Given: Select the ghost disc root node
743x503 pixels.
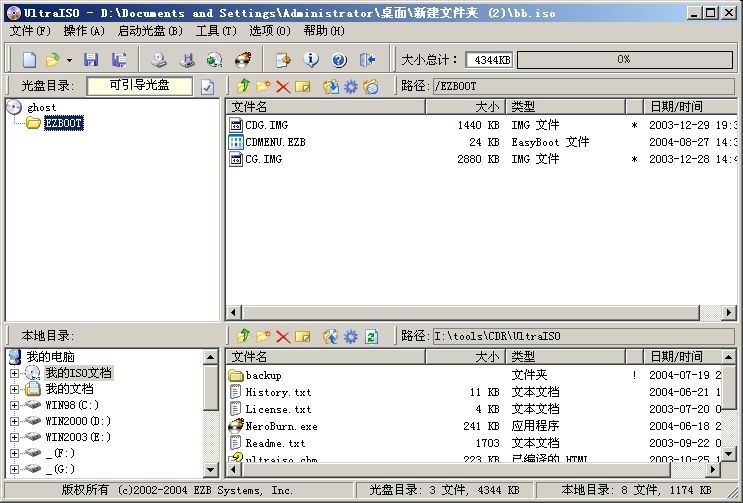Looking at the screenshot, I should 41,108.
